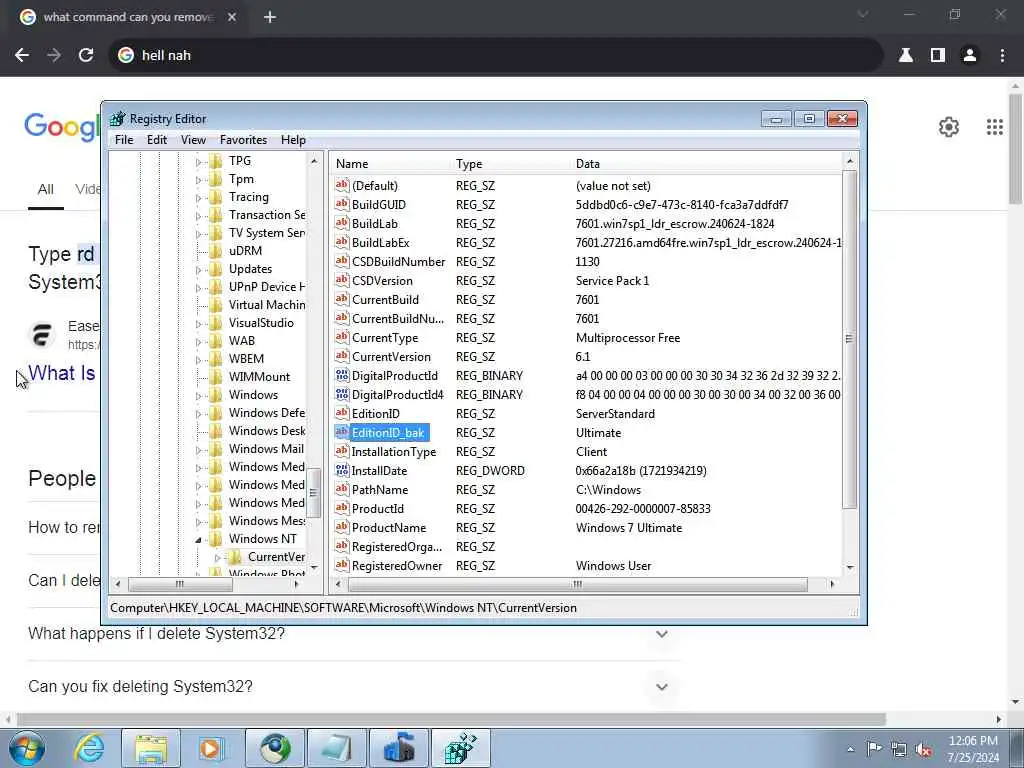
Task: Click the TPG folder icon in tree
Action: click(x=216, y=161)
